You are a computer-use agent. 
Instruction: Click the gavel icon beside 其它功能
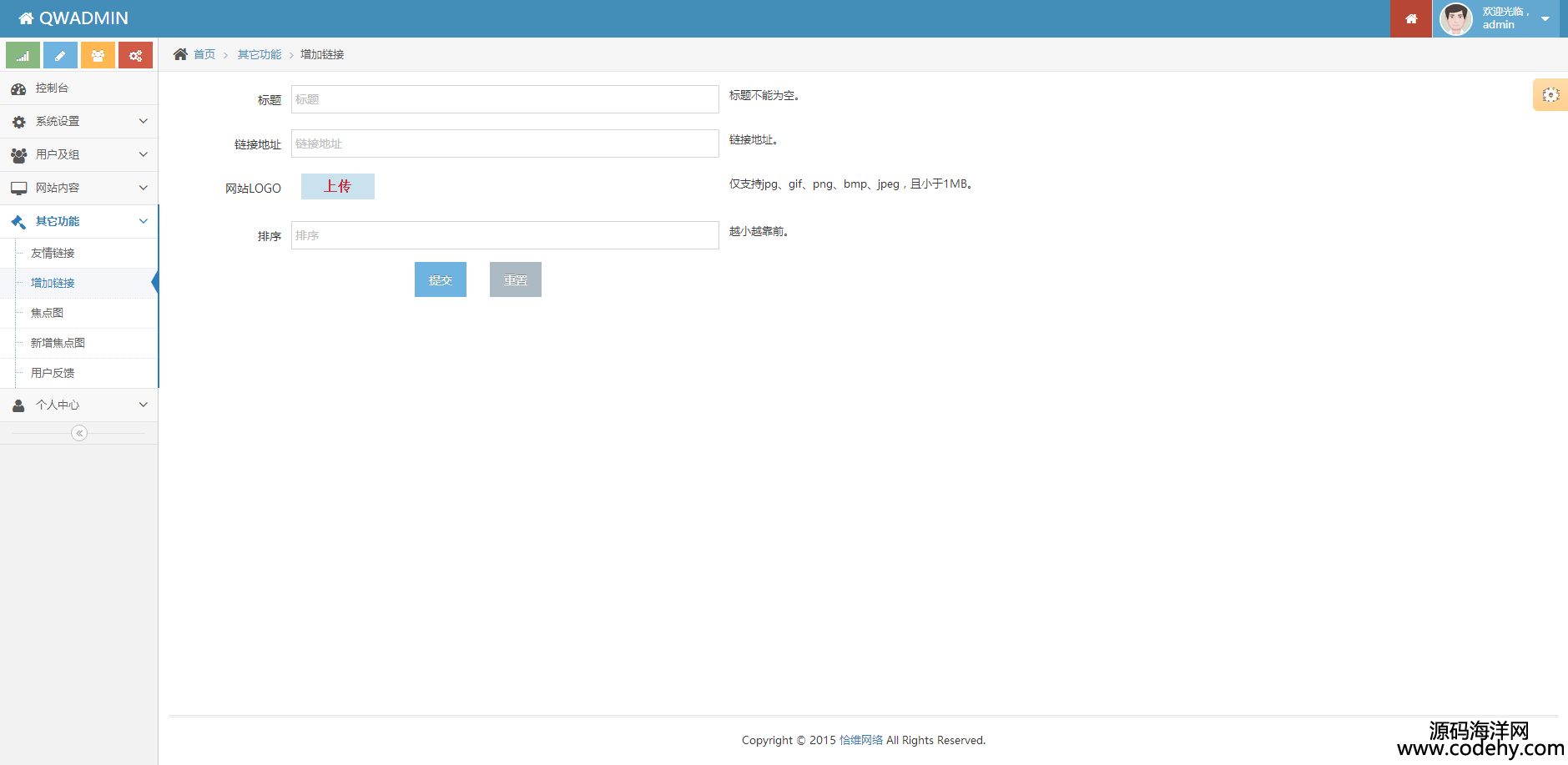click(x=18, y=222)
